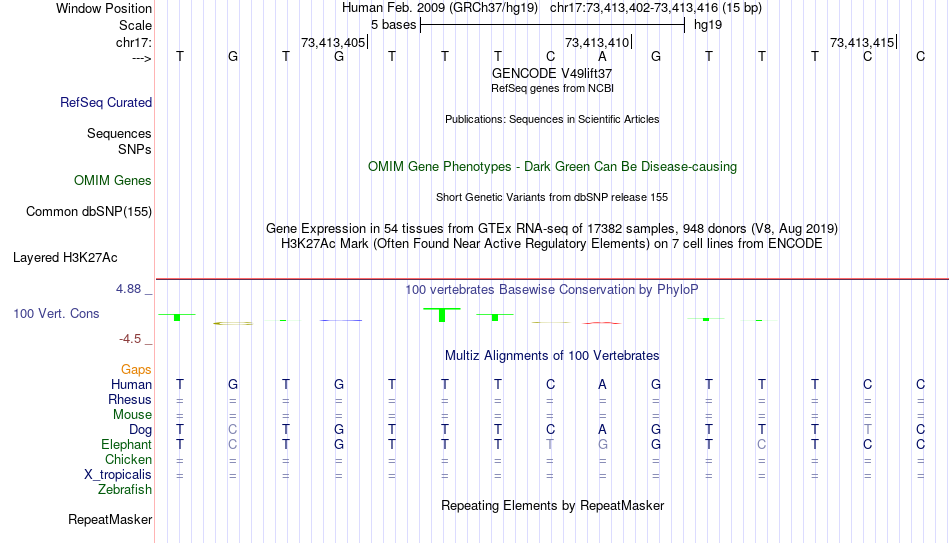Click the Window Position track label
Screen dimensions: 950x543
point(104,8)
